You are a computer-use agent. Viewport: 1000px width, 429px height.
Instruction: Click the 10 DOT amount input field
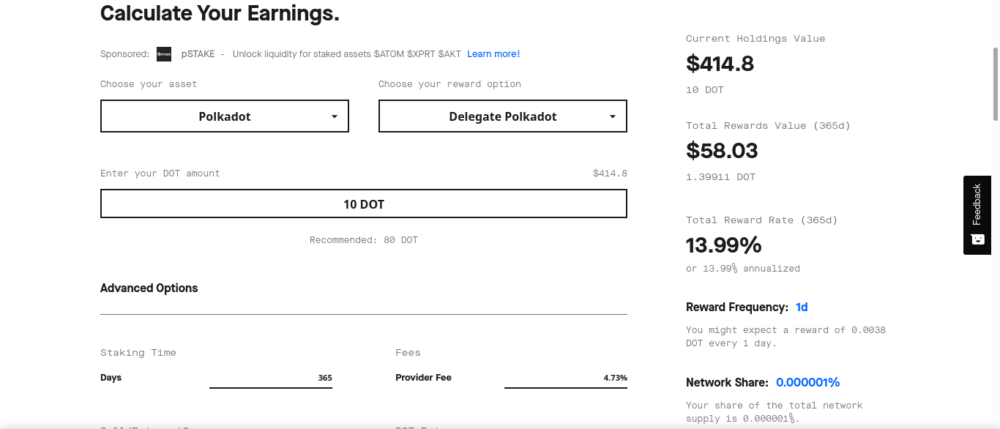363,204
